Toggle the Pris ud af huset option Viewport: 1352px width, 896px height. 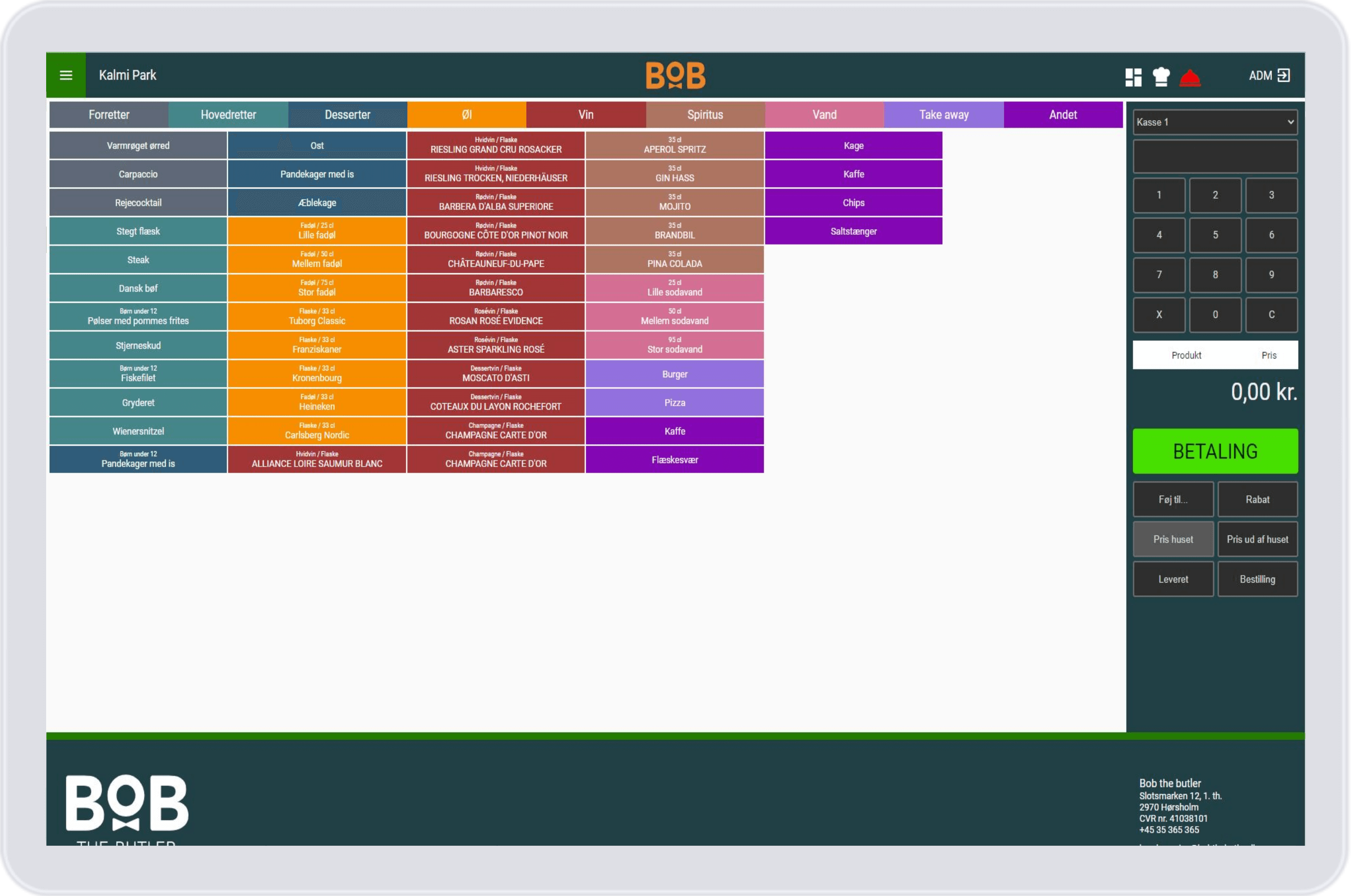tap(1257, 540)
